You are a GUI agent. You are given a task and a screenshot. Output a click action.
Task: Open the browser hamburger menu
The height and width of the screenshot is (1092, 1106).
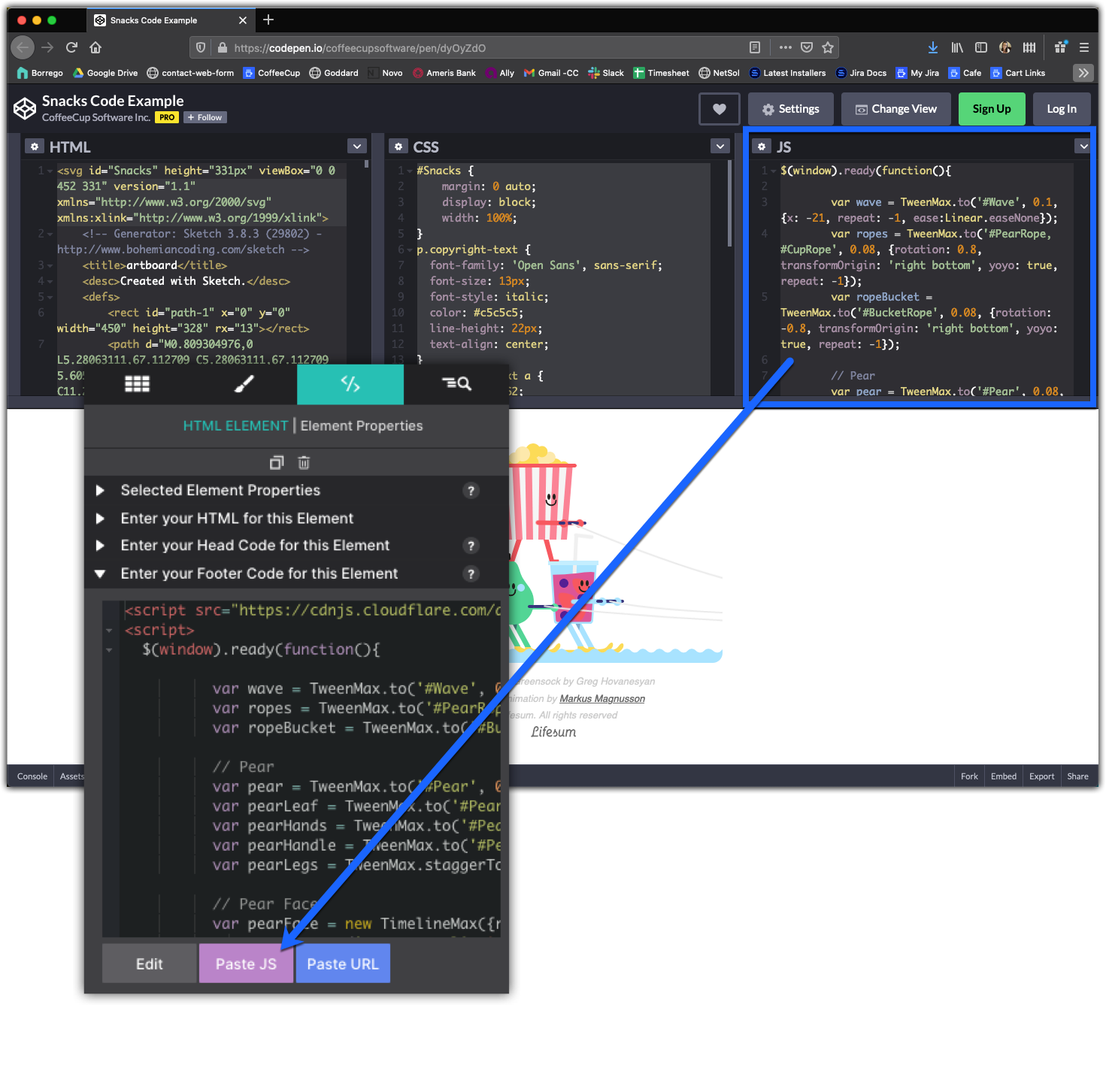click(1084, 47)
